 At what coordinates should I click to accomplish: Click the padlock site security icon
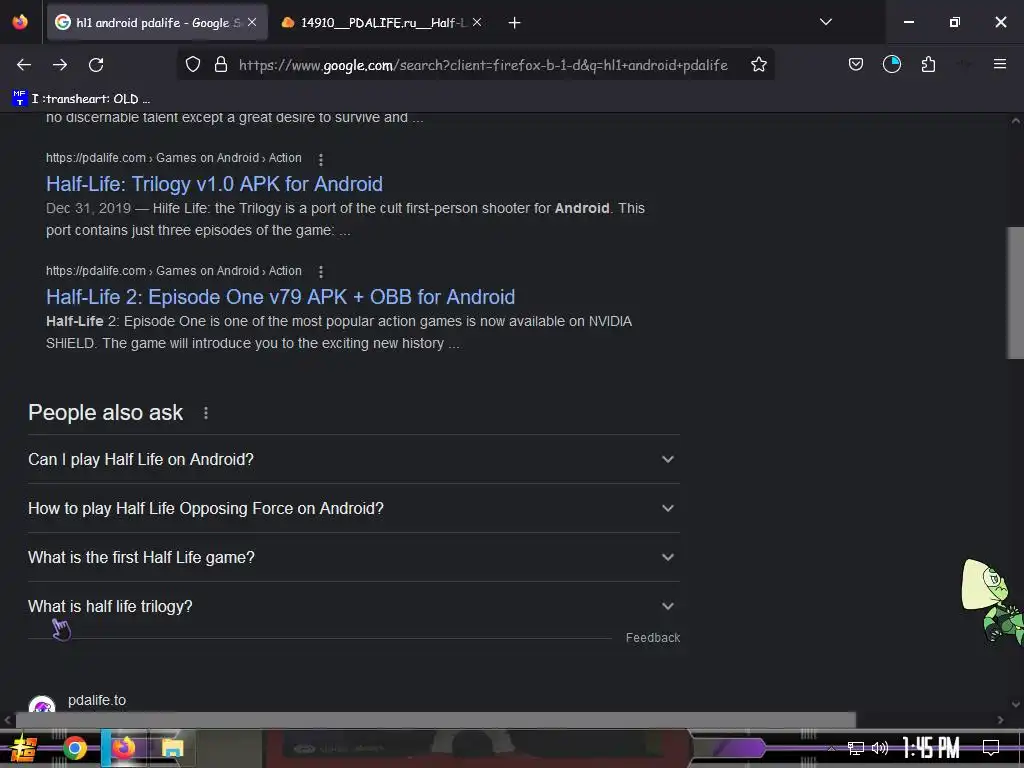221,64
